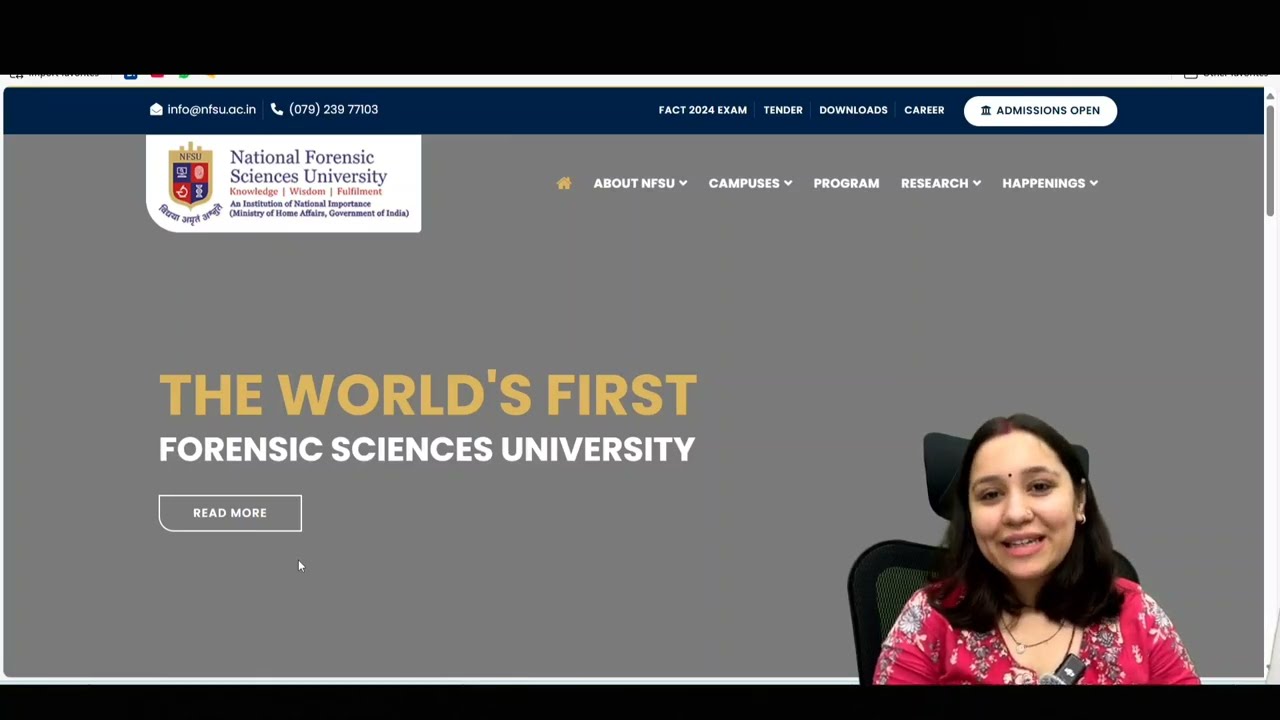Go to the DOWNLOADS page
This screenshot has height=720, width=1280.
pos(853,110)
